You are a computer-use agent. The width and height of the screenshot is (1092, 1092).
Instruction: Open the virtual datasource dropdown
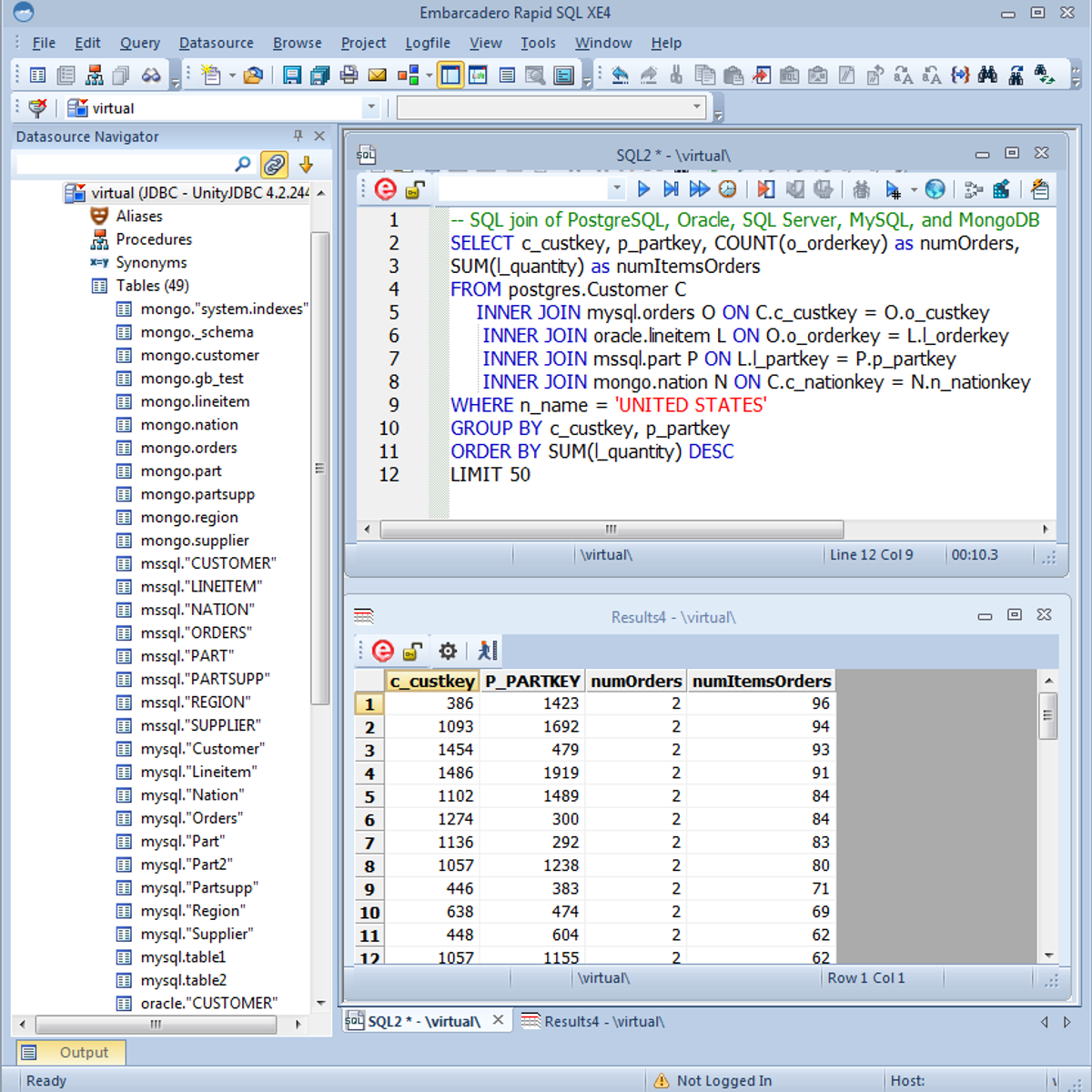[370, 107]
